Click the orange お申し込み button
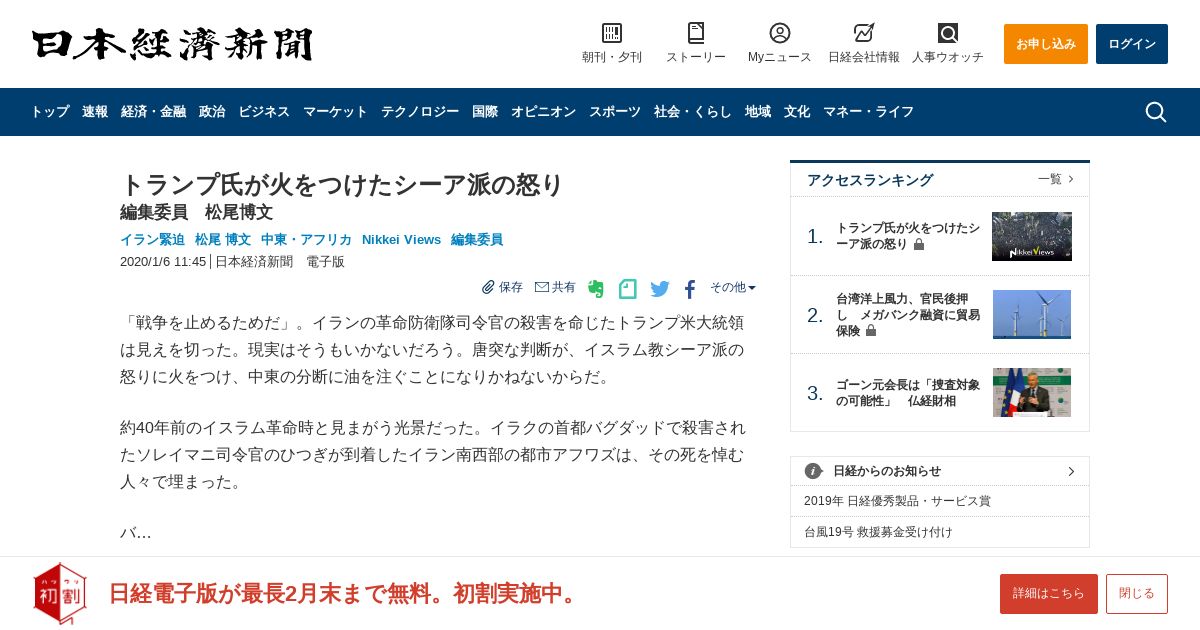Image resolution: width=1200 pixels, height=630 pixels. coord(1046,44)
